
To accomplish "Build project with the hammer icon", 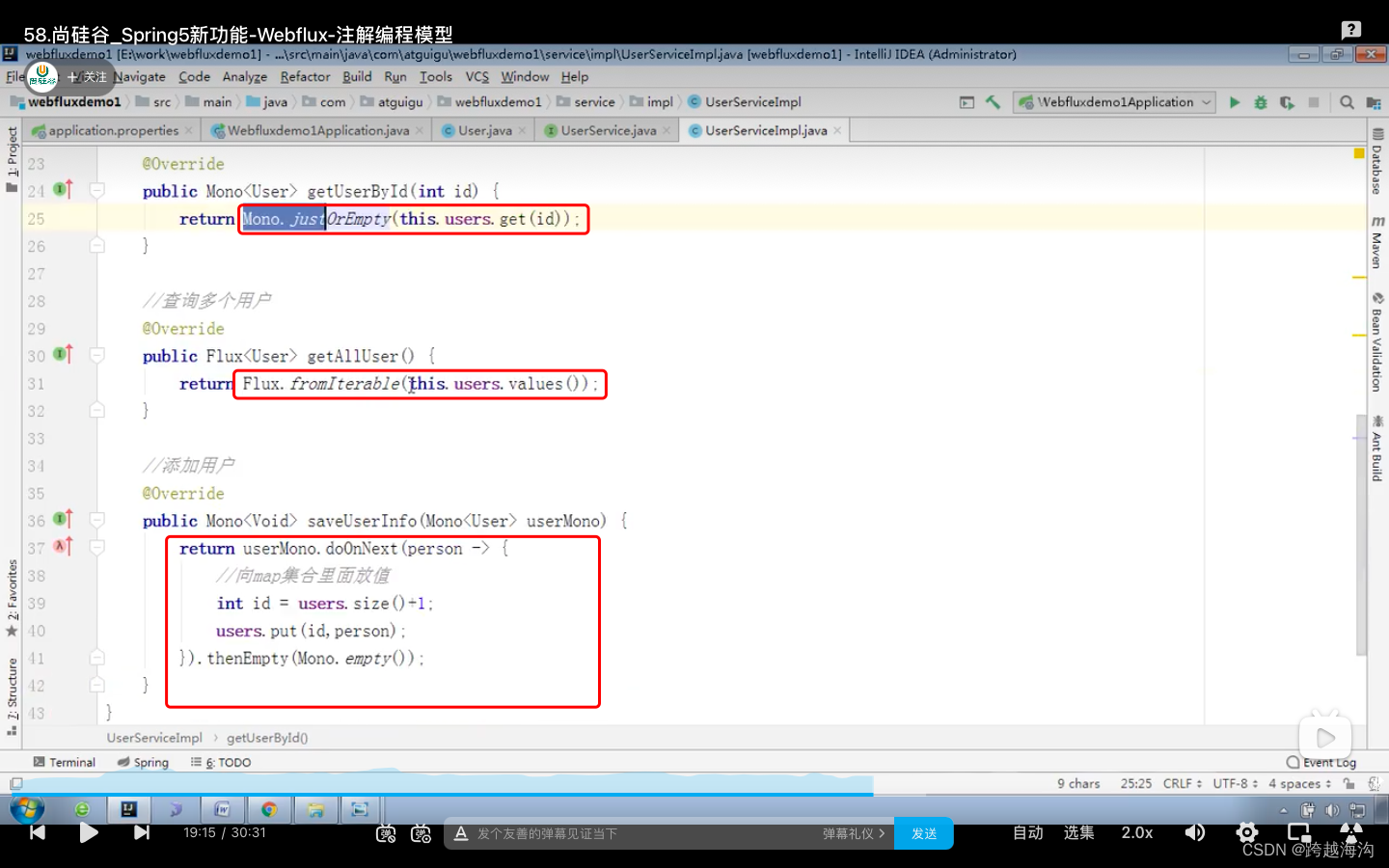I will click(993, 102).
